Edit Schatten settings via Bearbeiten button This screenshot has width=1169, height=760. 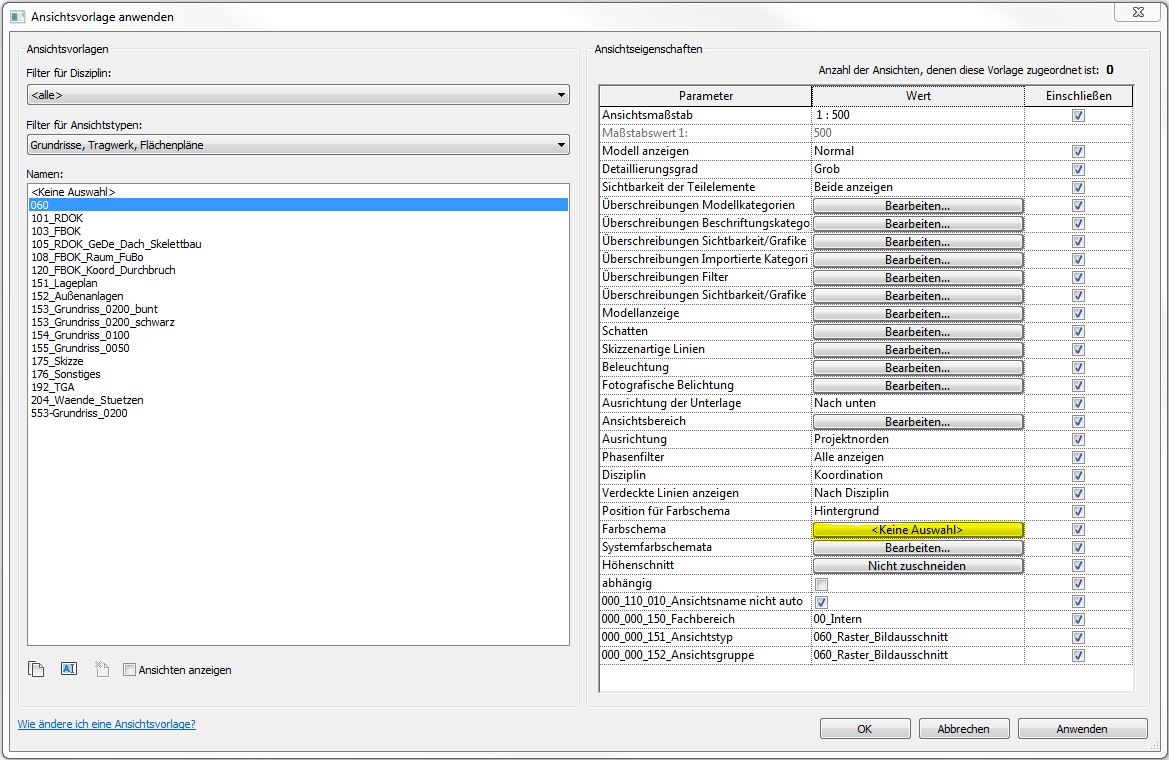(x=917, y=332)
